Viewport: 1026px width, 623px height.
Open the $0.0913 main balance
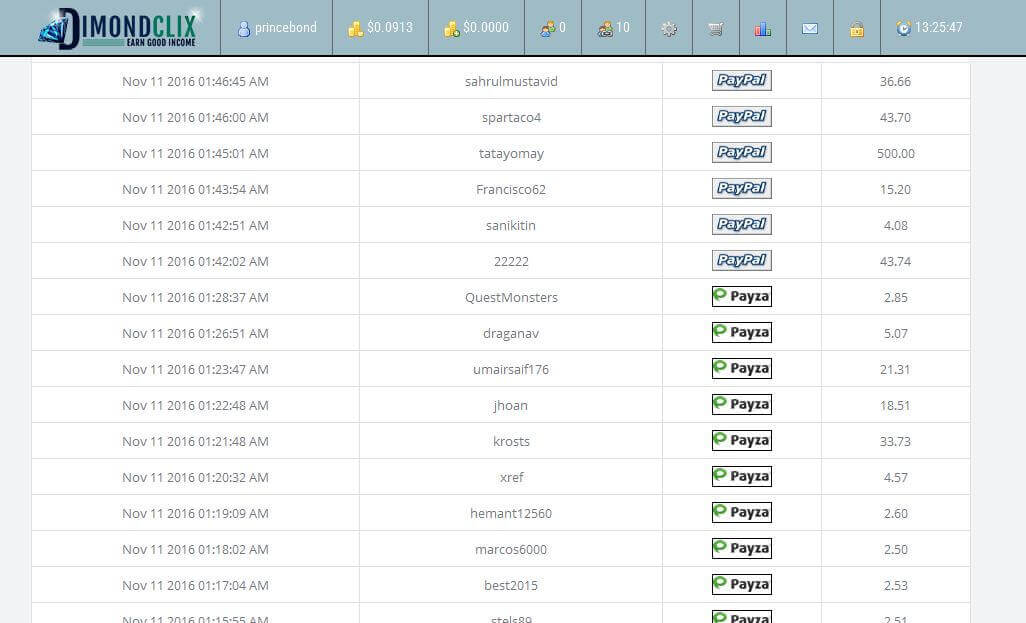pyautogui.click(x=380, y=28)
